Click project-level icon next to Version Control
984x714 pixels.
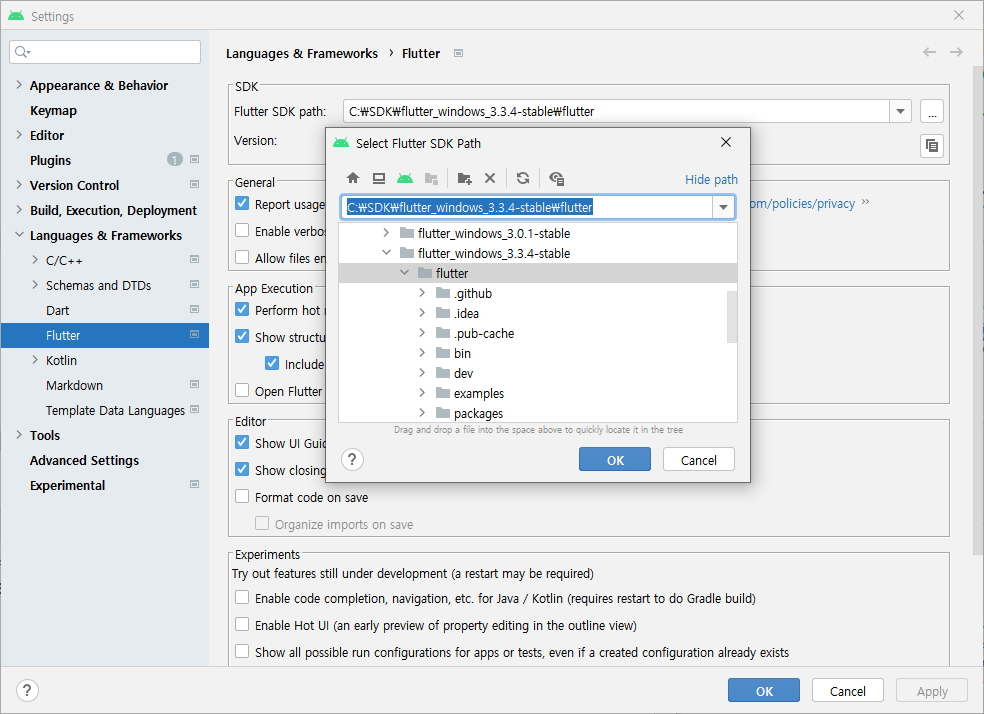[x=195, y=184]
